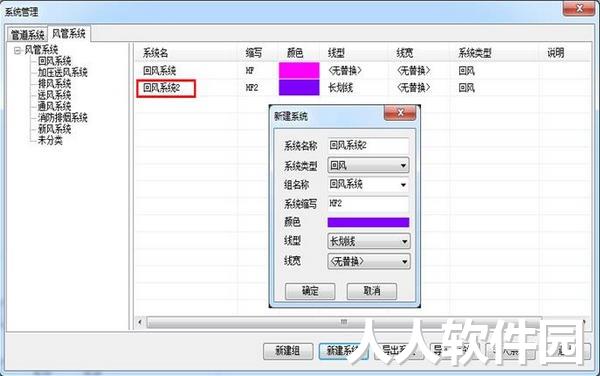Screen dimensions: 600x376
Task: Select 送风系统 in the tree
Action: [x=54, y=95]
